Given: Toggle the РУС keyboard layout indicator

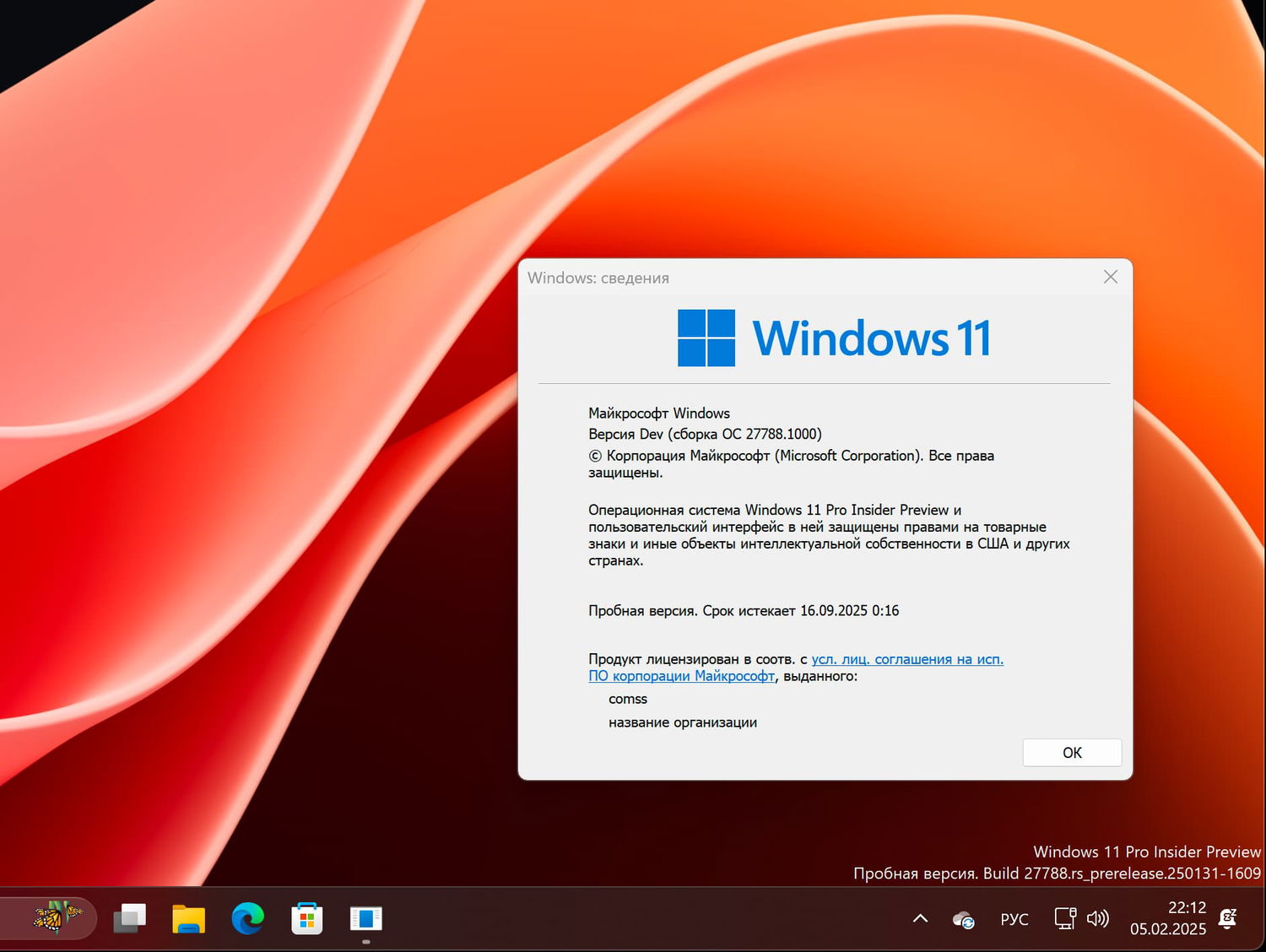Looking at the screenshot, I should pyautogui.click(x=1013, y=918).
